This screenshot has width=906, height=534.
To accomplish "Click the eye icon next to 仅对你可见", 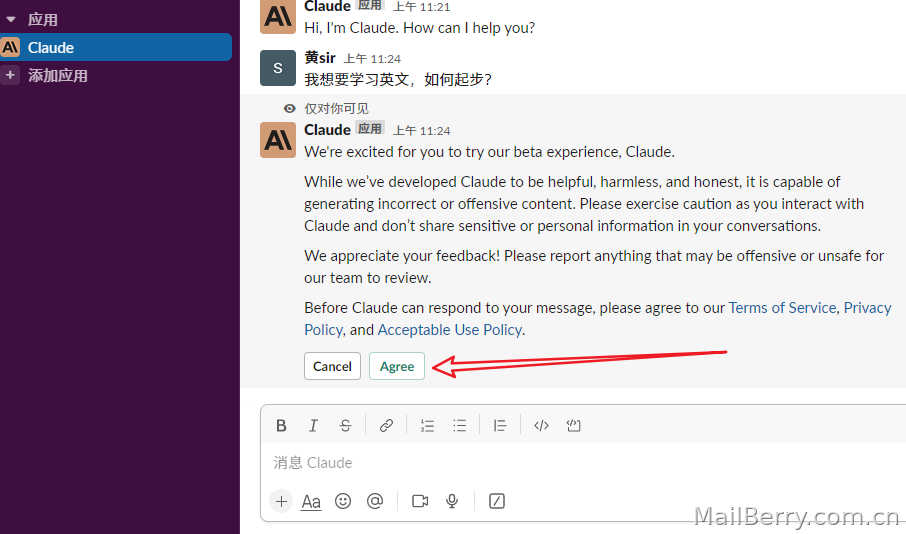I will coord(289,109).
